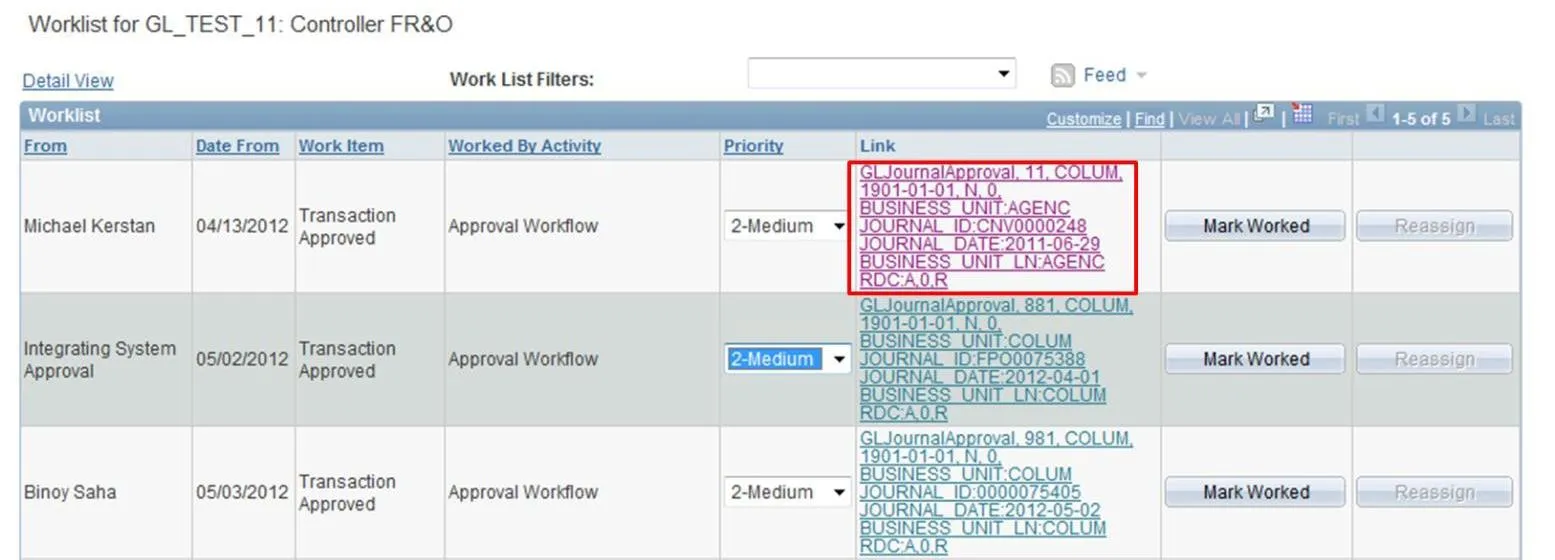
Task: Sort by the Priority column header
Action: click(x=753, y=146)
